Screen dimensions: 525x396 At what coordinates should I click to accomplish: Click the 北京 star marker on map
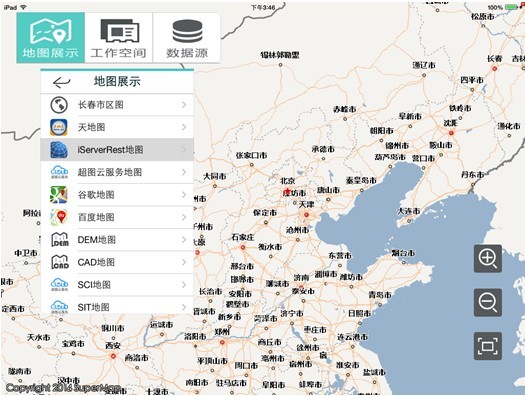[x=287, y=191]
